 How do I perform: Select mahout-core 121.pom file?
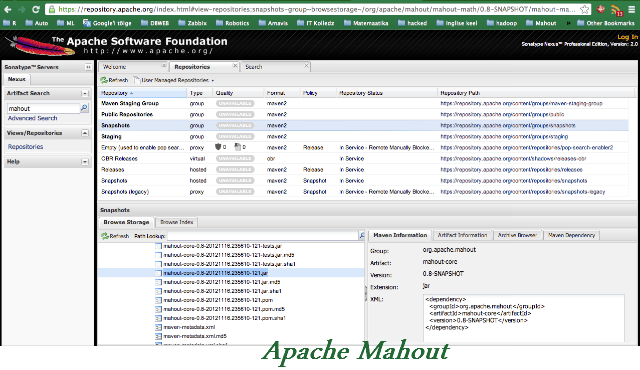click(x=218, y=300)
